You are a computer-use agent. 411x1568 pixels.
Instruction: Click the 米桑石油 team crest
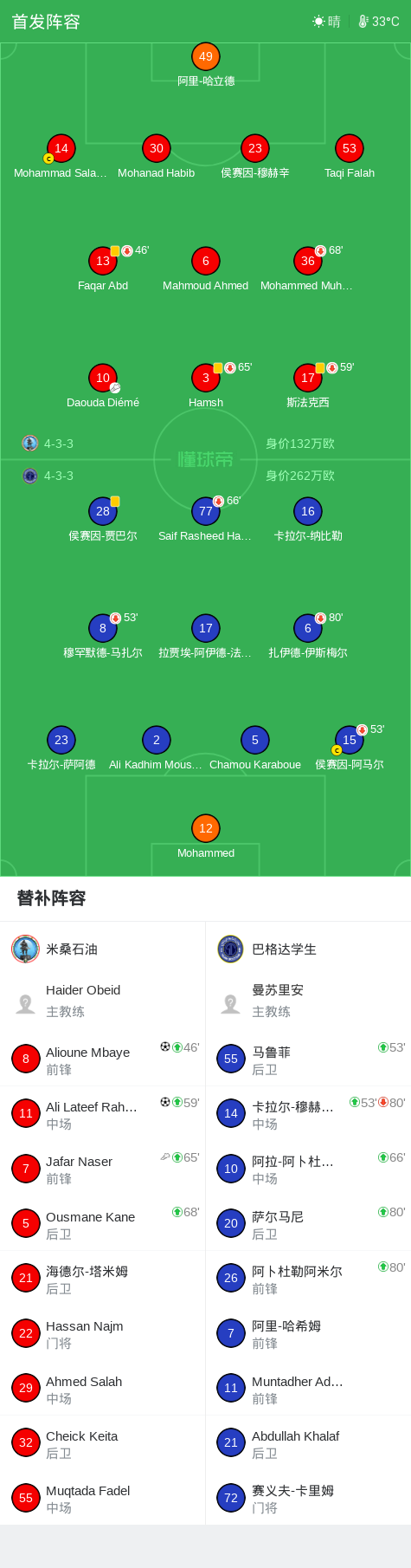click(25, 949)
